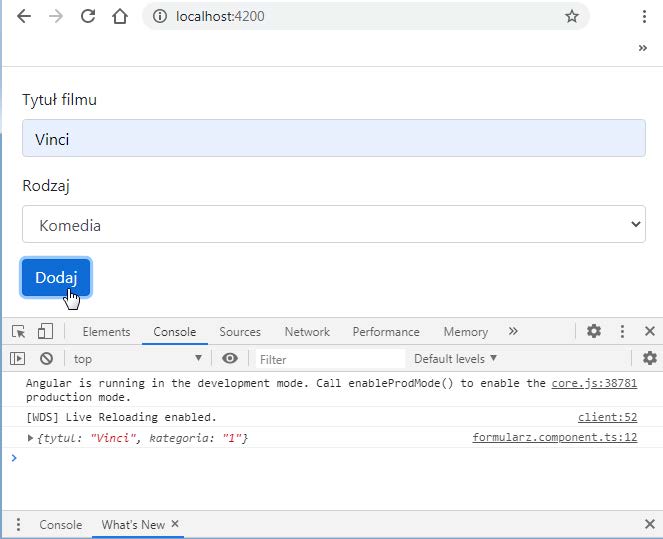
Task: Toggle the device toolbar icon
Action: coord(45,332)
